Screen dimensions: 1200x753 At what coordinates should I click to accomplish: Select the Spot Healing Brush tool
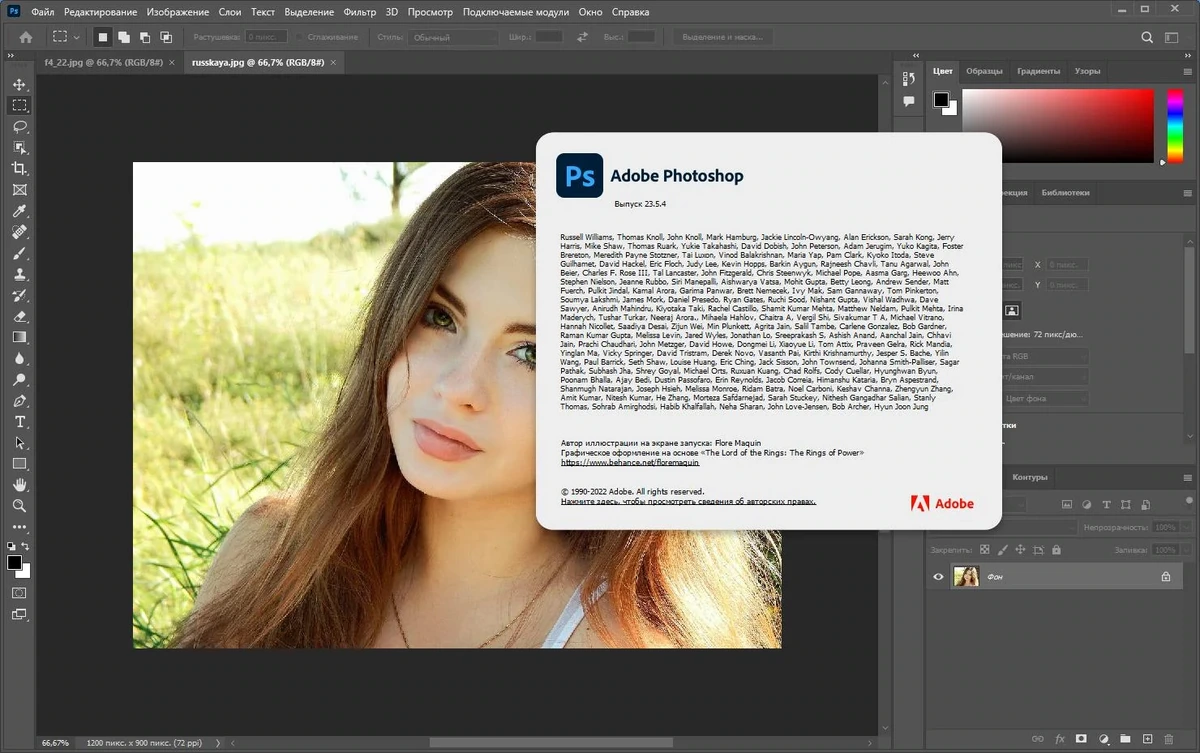pyautogui.click(x=19, y=232)
